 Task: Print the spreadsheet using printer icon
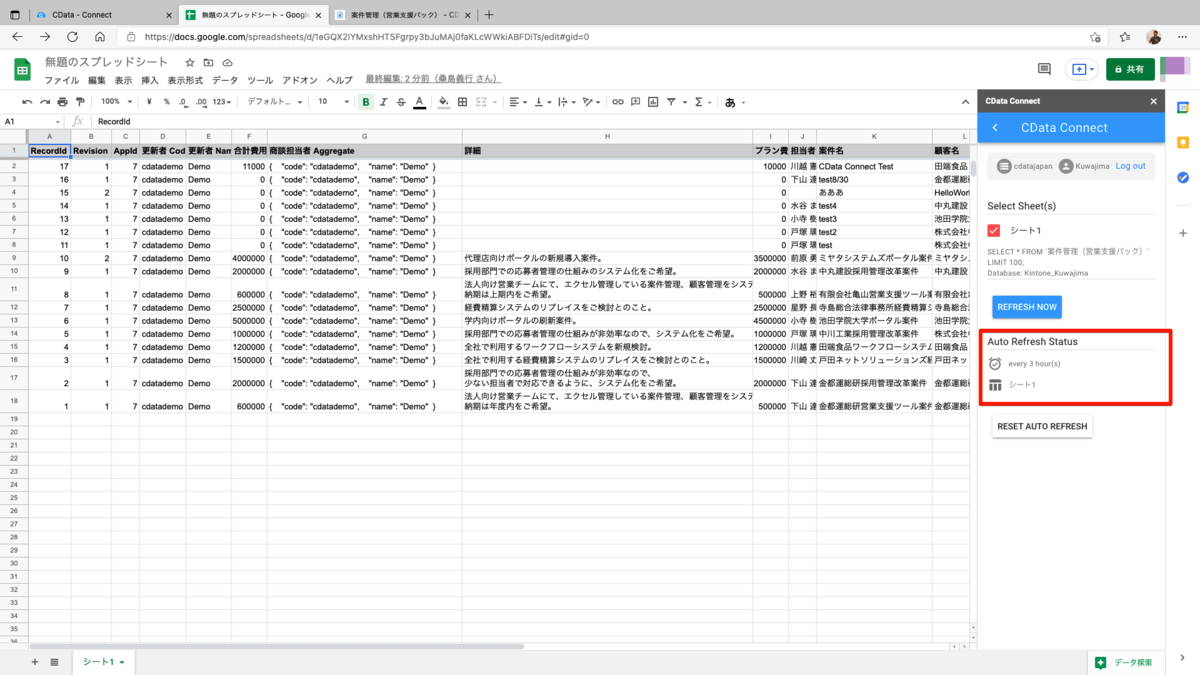[x=63, y=102]
